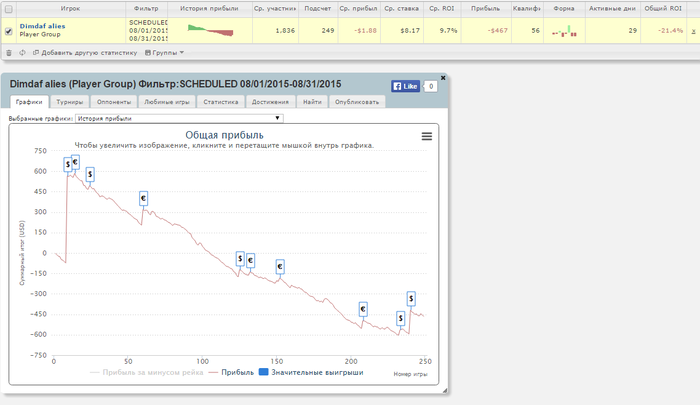This screenshot has width=700, height=405.
Task: Open the Опубликовать tab
Action: (x=357, y=102)
